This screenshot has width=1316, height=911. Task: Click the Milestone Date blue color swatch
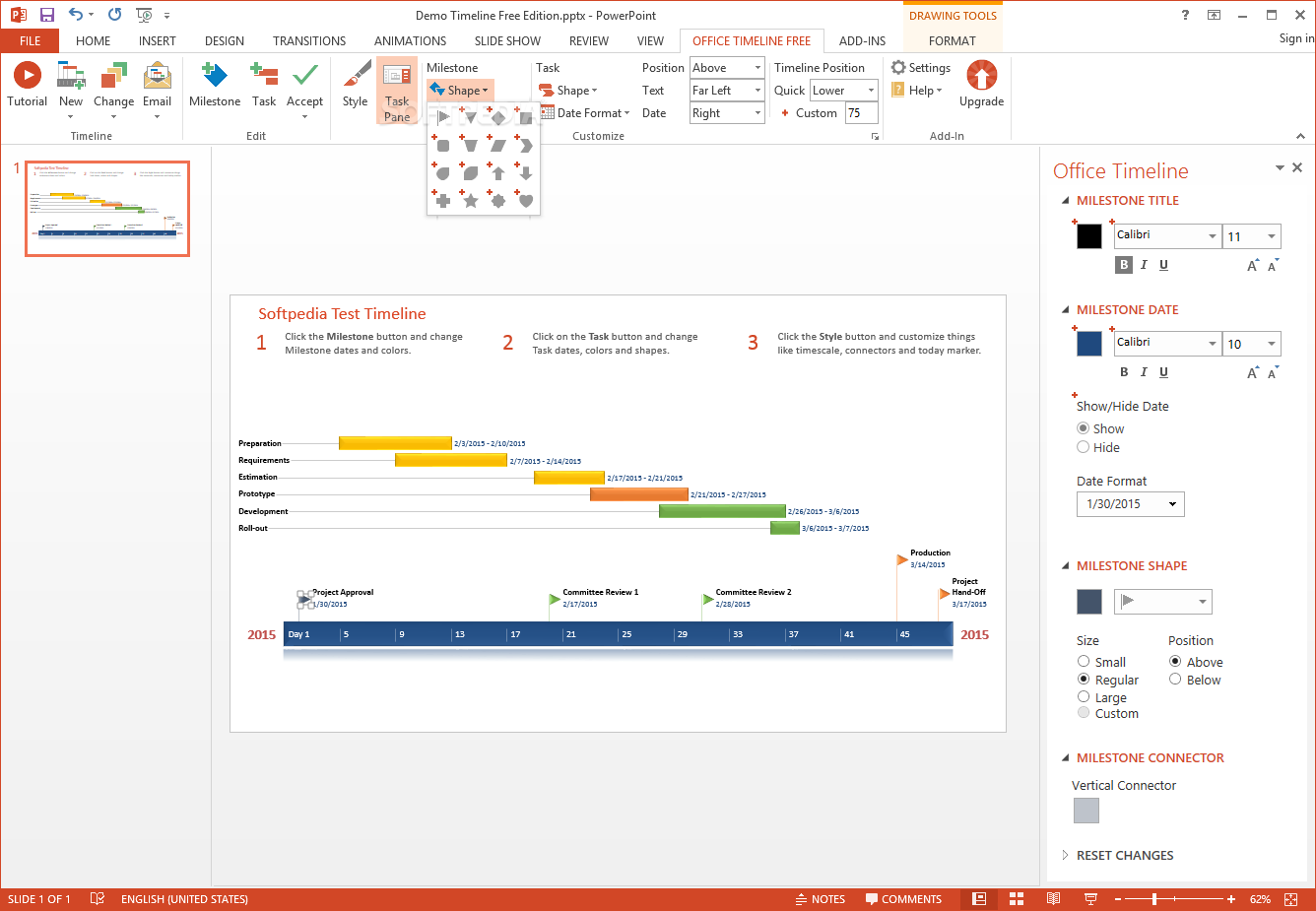click(x=1088, y=344)
